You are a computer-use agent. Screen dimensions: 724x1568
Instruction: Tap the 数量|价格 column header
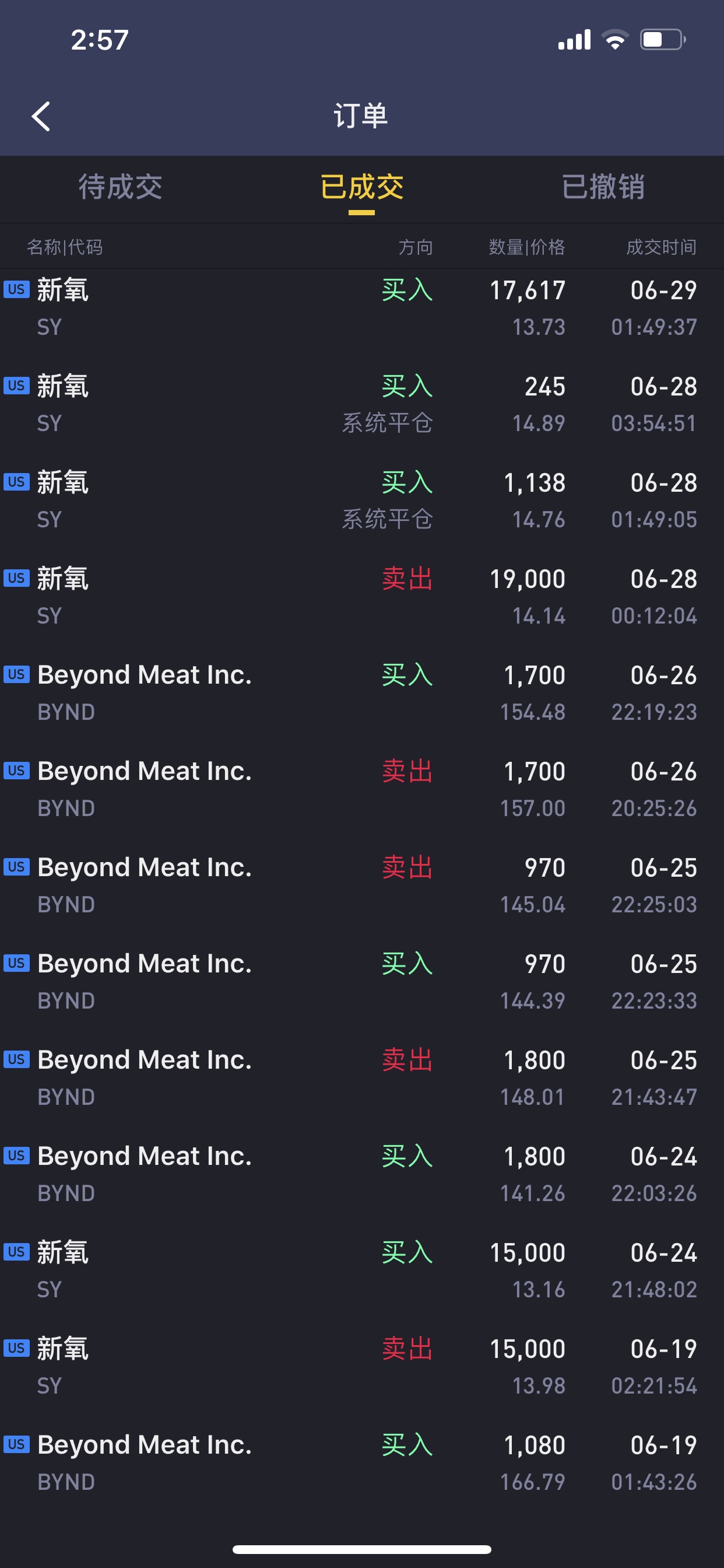coord(527,247)
